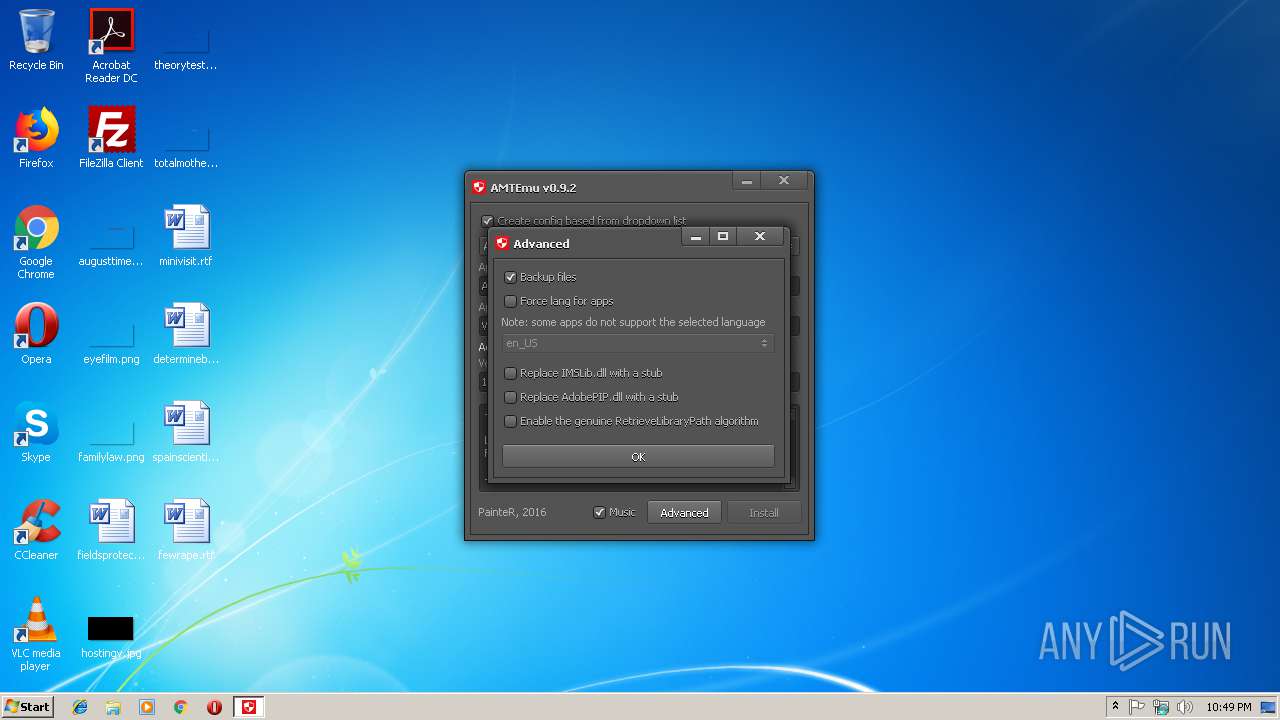The width and height of the screenshot is (1280, 720).
Task: Select the CCleaner desktop shortcut
Action: (x=36, y=530)
